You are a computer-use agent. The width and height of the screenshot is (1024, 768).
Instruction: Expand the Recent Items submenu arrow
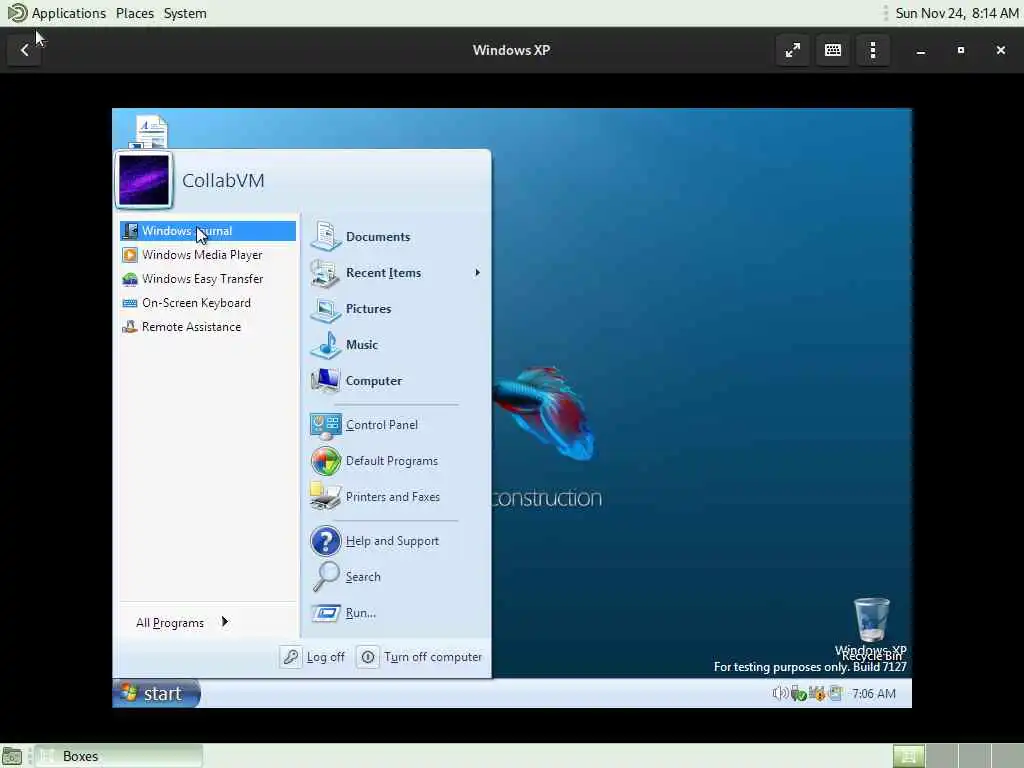click(x=477, y=273)
